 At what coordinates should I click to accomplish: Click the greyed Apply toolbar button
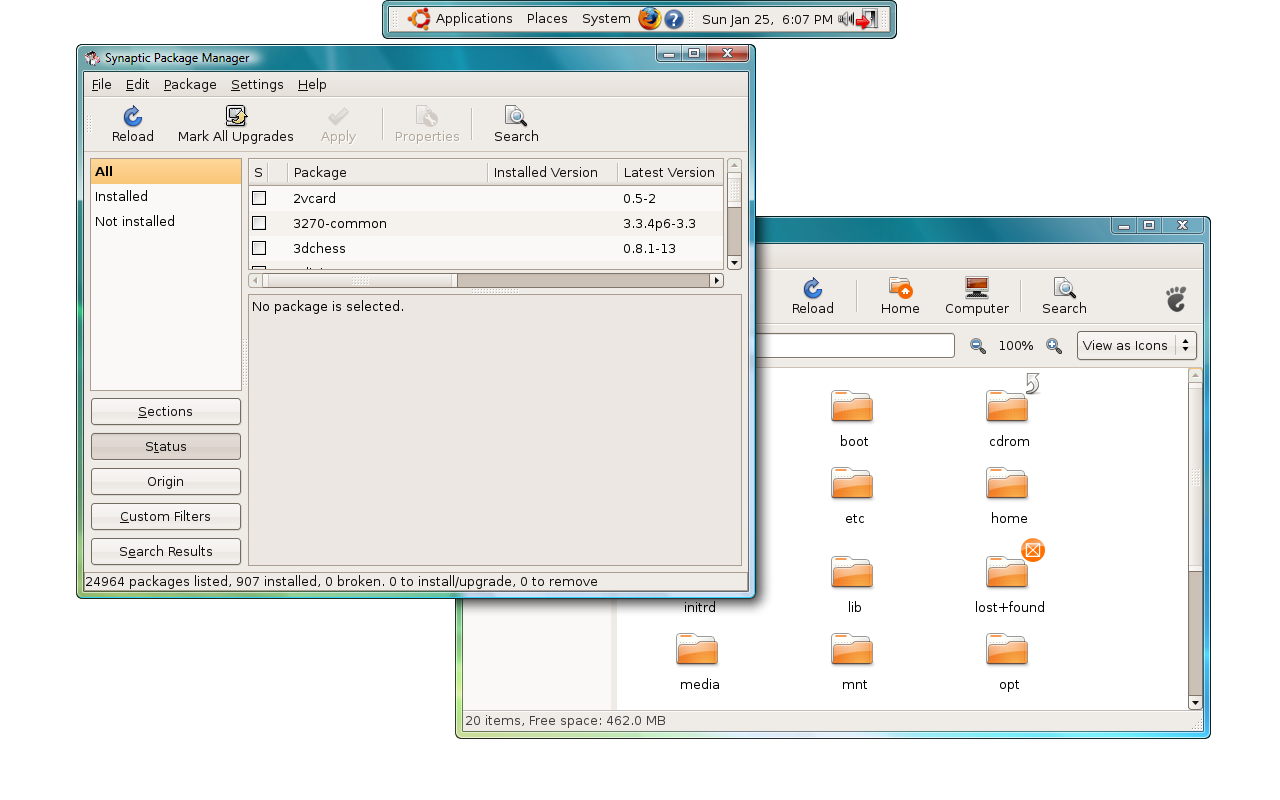[338, 125]
